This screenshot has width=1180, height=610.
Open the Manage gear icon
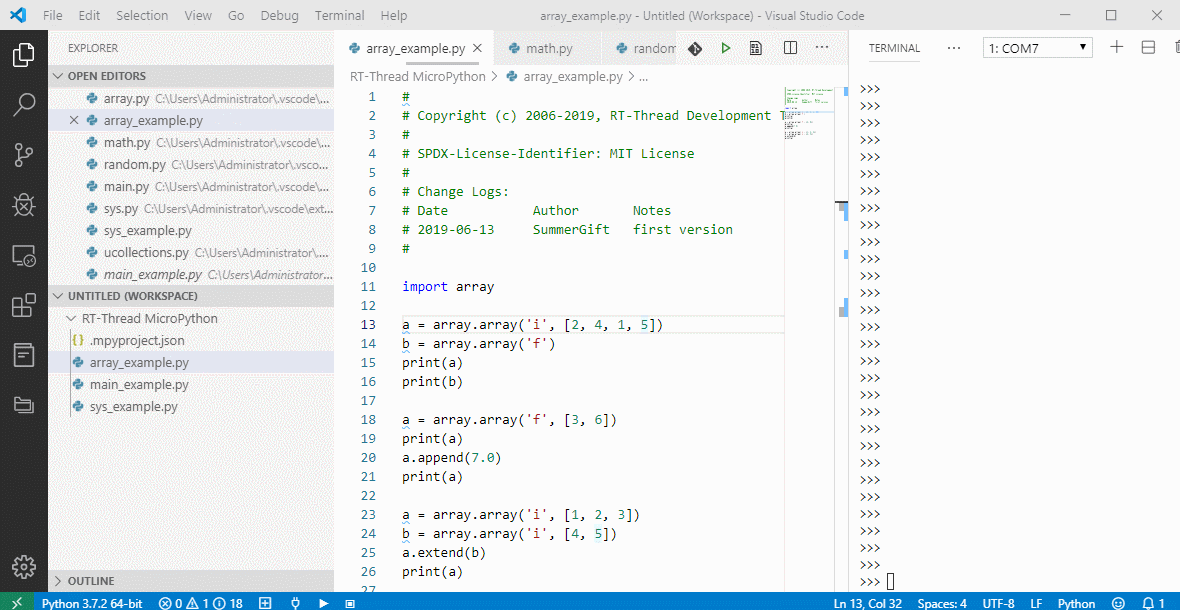point(24,565)
